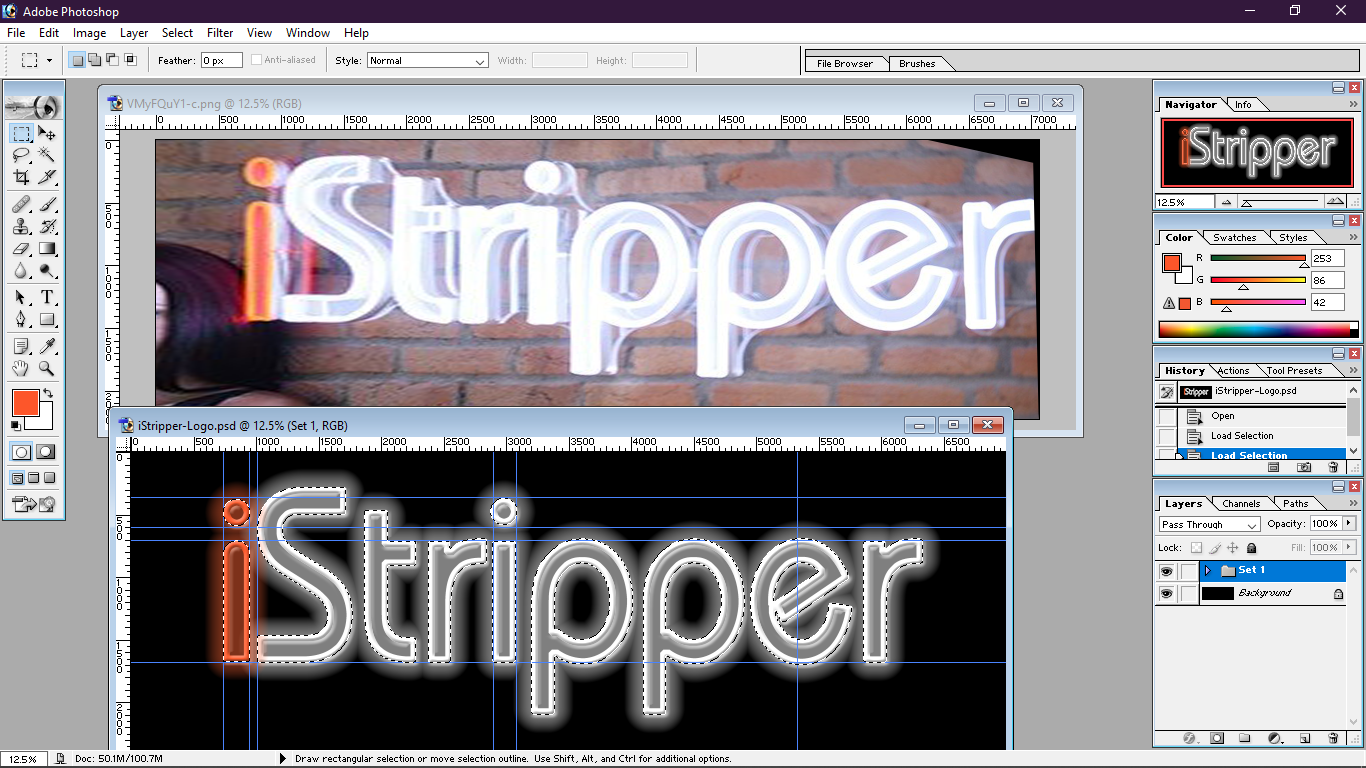
Task: Choose Add to selection mode button
Action: tap(94, 60)
